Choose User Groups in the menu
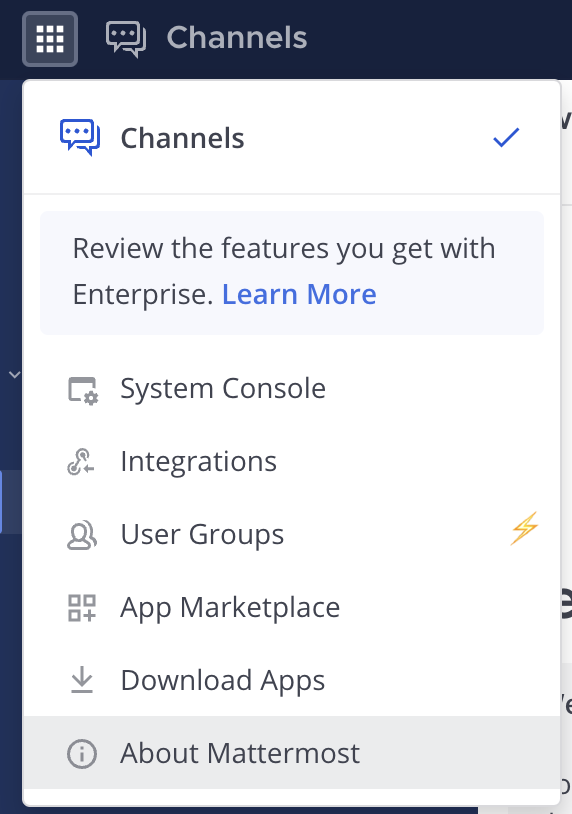This screenshot has height=814, width=572. [292, 535]
